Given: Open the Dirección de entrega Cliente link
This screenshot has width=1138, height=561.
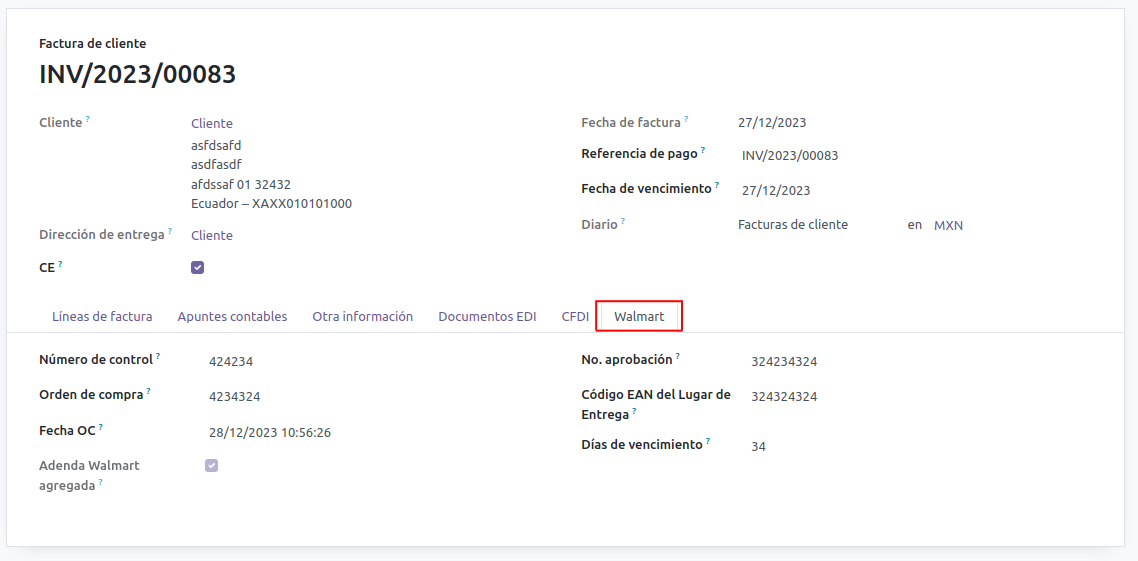Looking at the screenshot, I should click(212, 236).
